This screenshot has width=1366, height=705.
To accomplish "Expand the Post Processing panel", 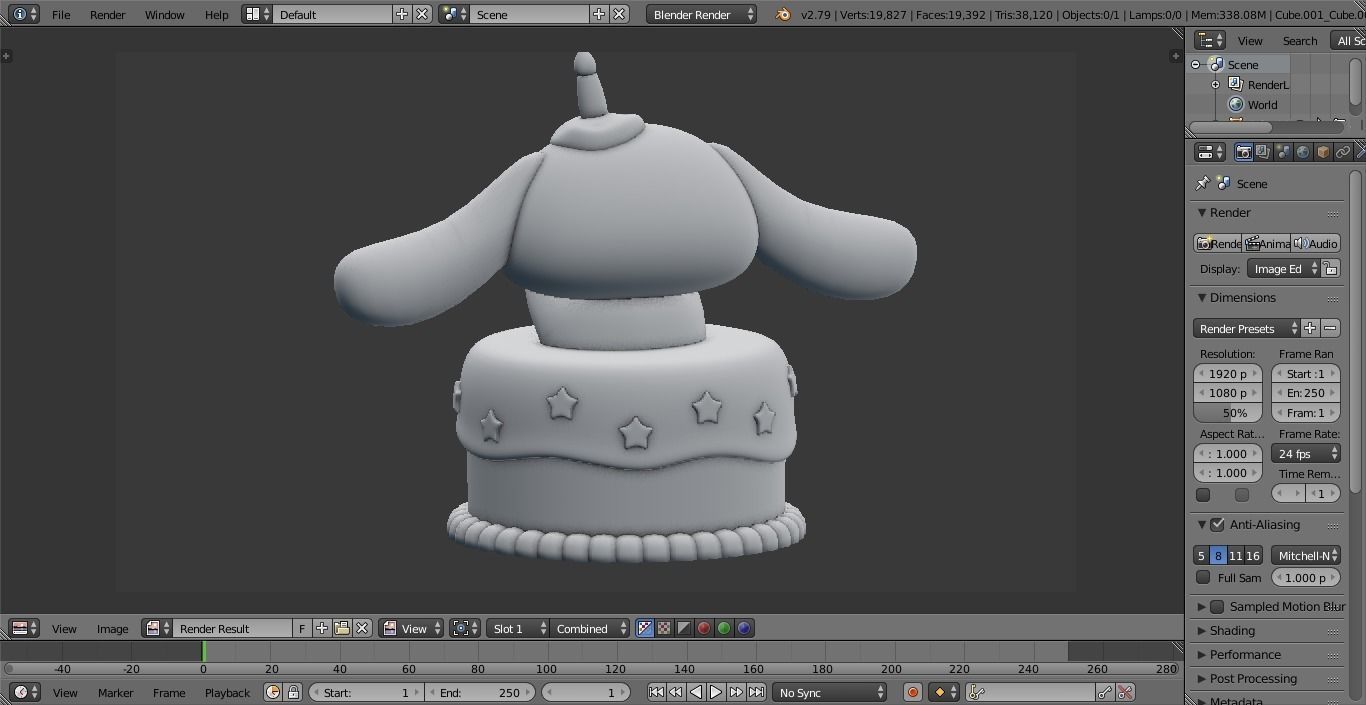I will [x=1203, y=678].
